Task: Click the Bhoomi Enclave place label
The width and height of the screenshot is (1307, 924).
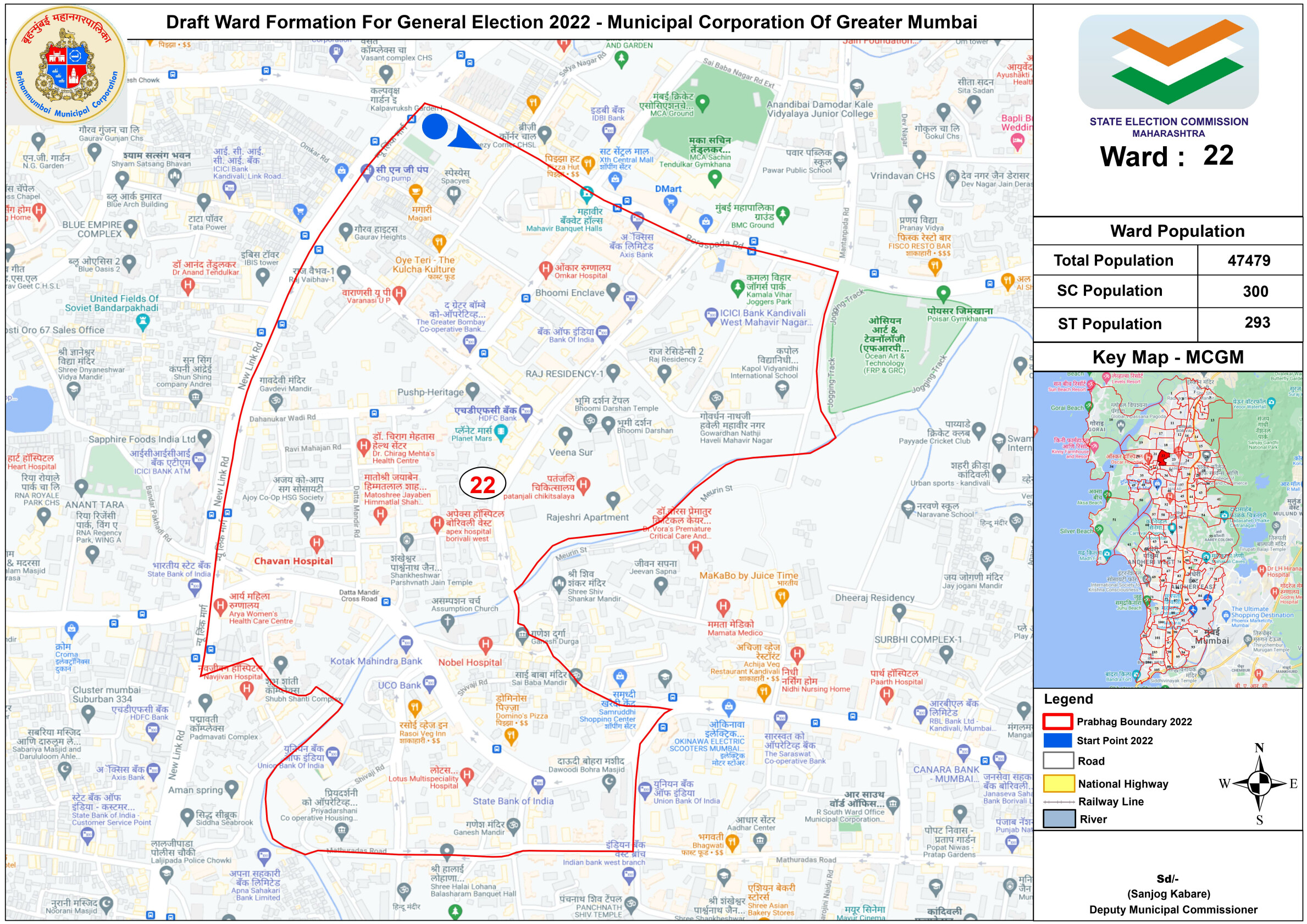Action: (569, 292)
